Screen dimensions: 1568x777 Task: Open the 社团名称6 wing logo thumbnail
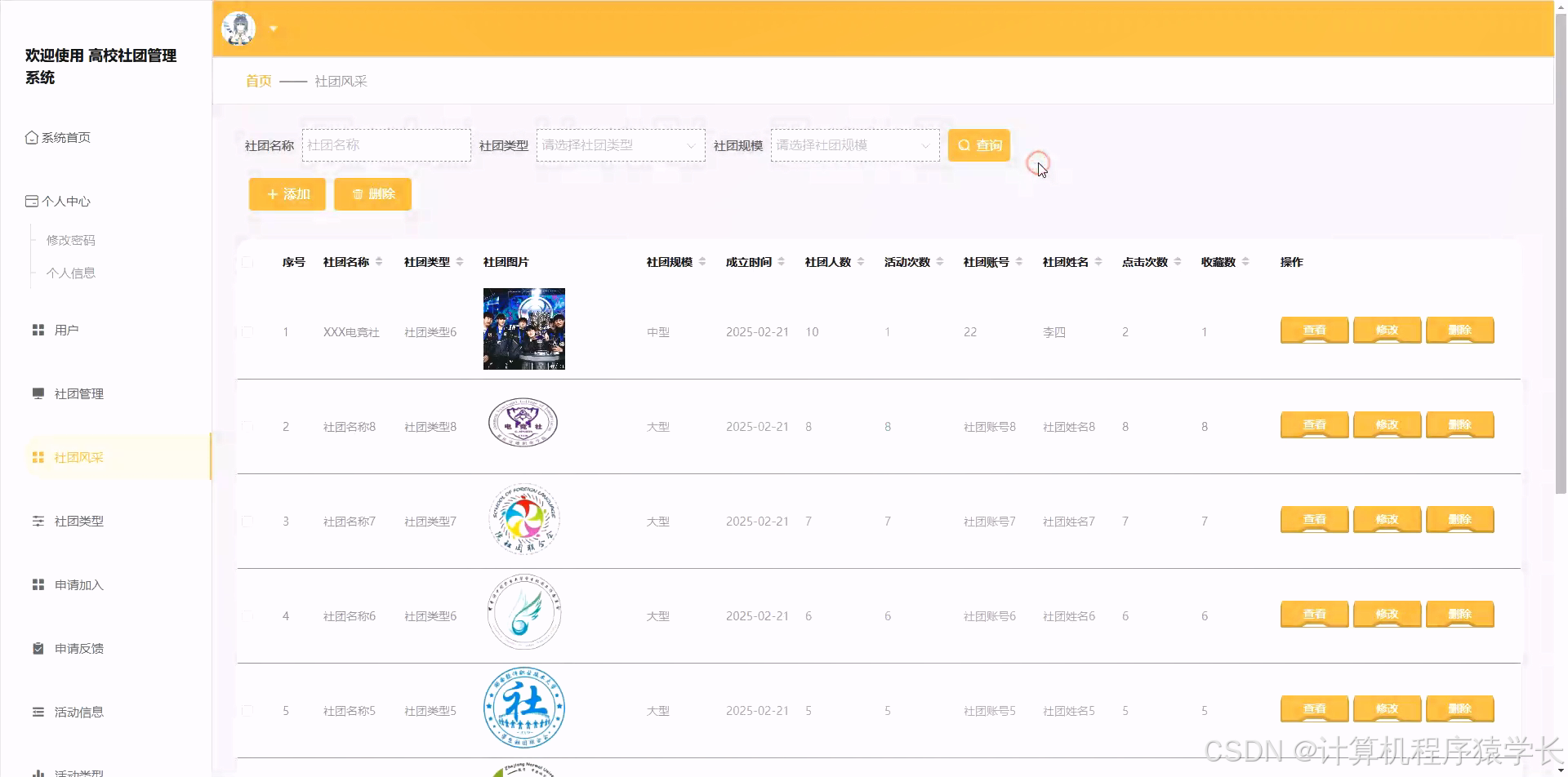(524, 612)
